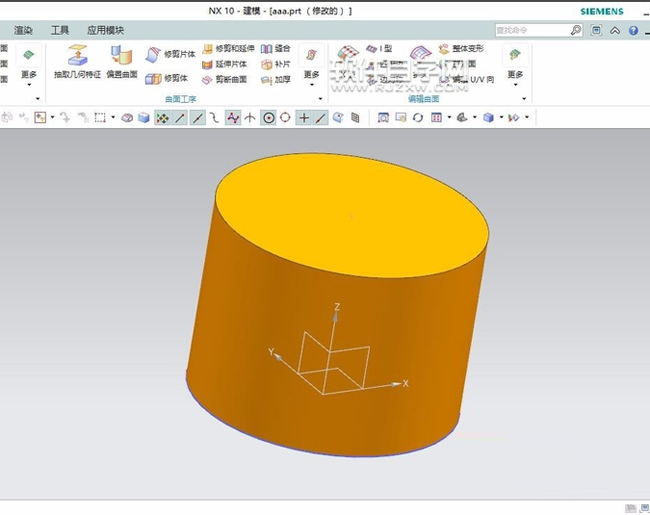650x515 pixels.
Task: Expand the More (更多) dropdown in Edit Surface
Action: pyautogui.click(x=515, y=75)
